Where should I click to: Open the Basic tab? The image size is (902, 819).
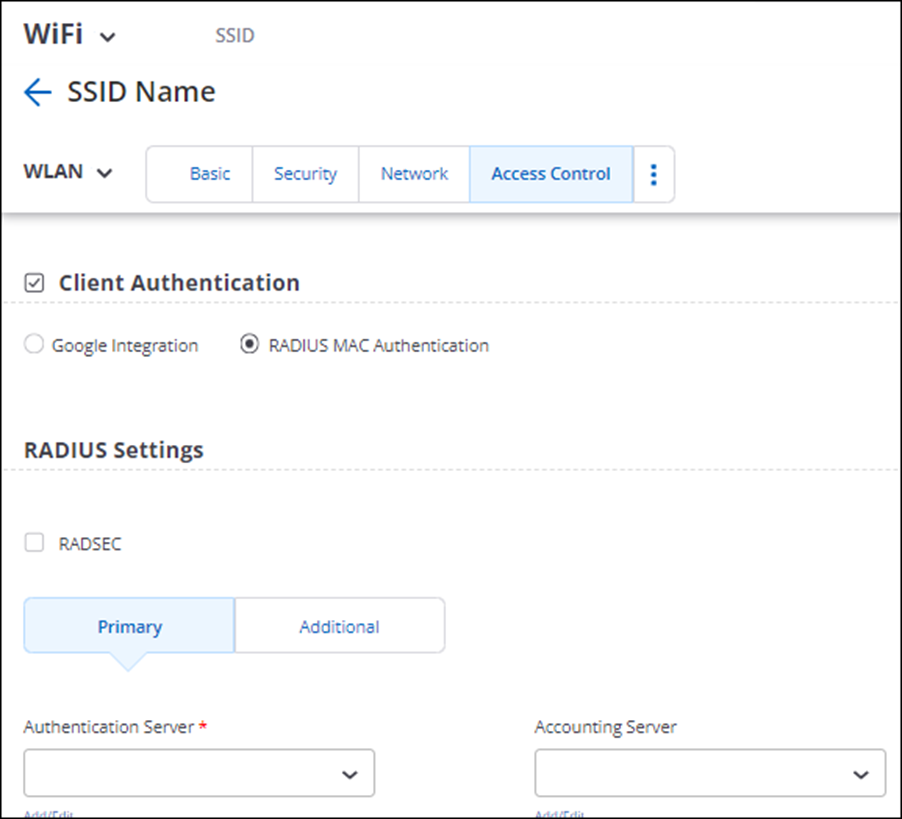point(210,173)
